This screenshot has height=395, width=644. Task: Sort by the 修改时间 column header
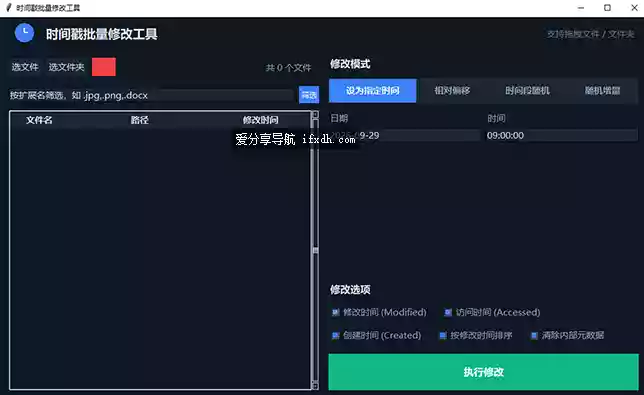point(260,120)
